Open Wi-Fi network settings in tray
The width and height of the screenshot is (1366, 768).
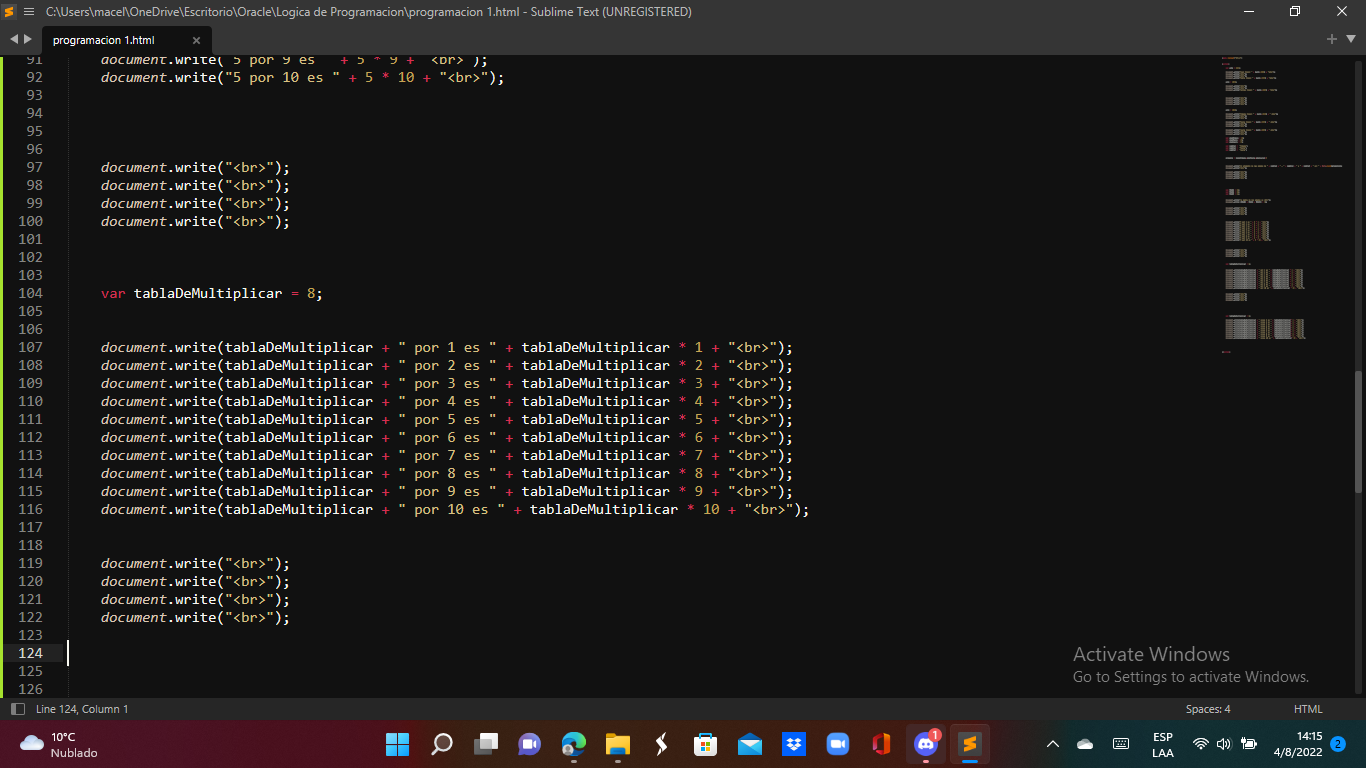point(1201,744)
